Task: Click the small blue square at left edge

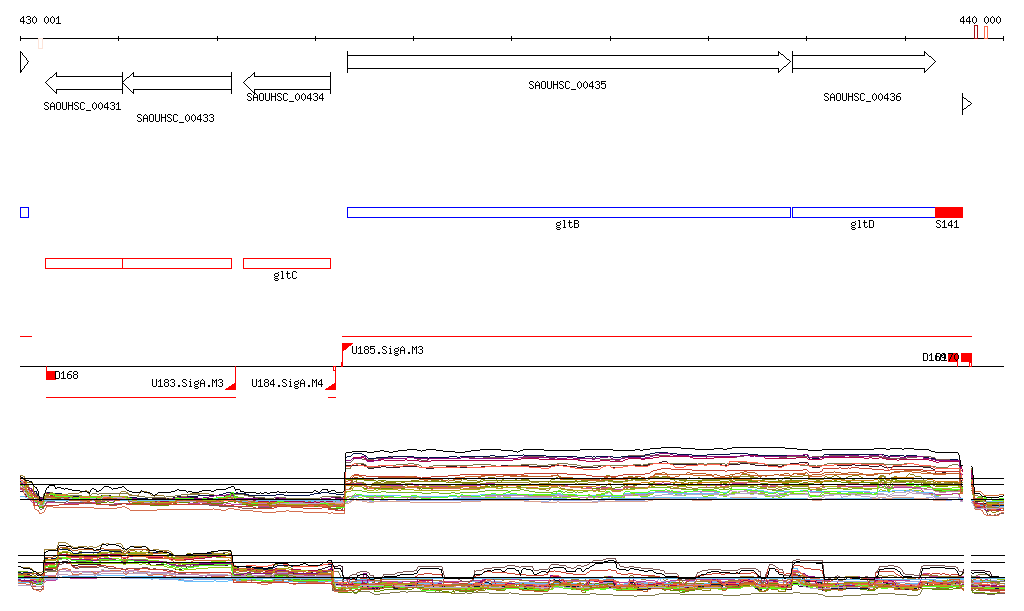Action: [x=25, y=212]
